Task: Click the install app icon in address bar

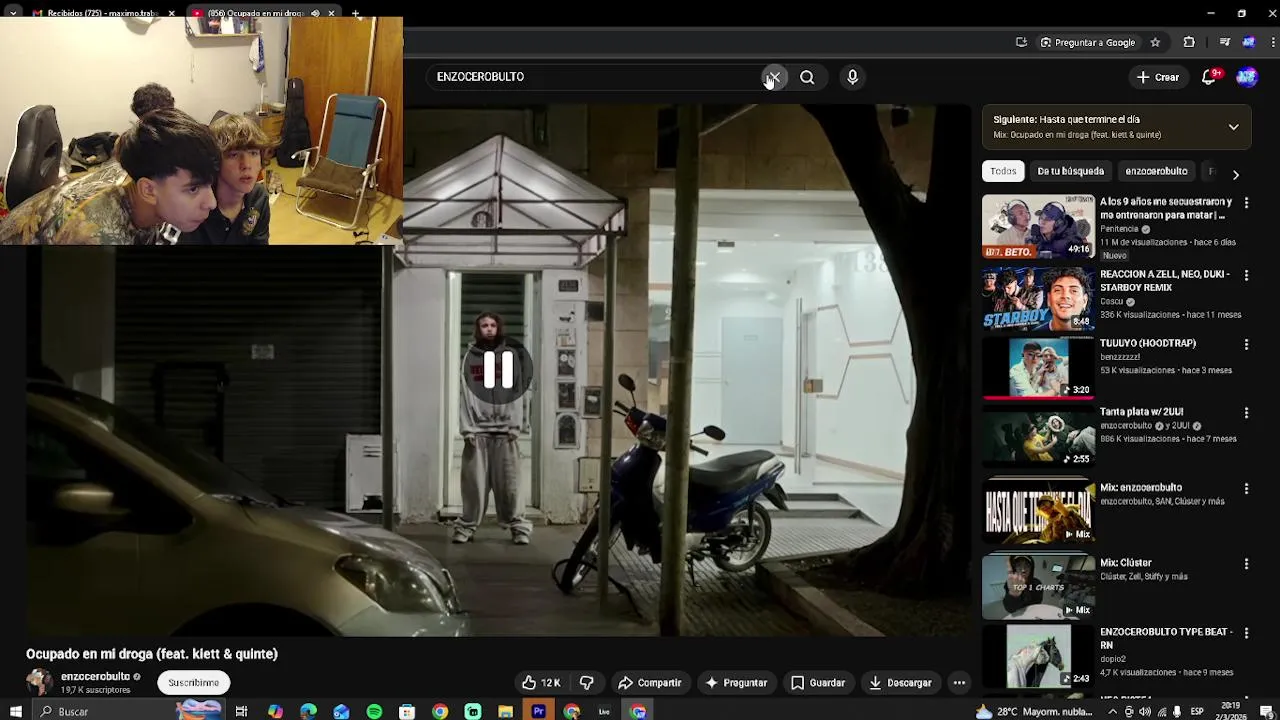Action: click(x=1021, y=42)
